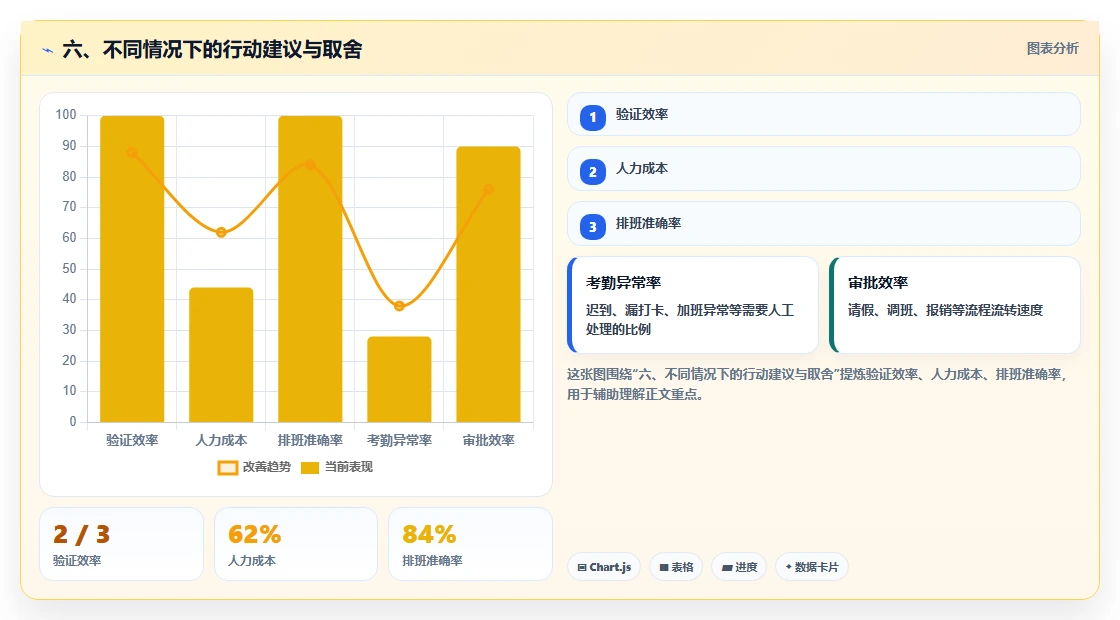Click the 验证效率 bar in the chart

132,269
